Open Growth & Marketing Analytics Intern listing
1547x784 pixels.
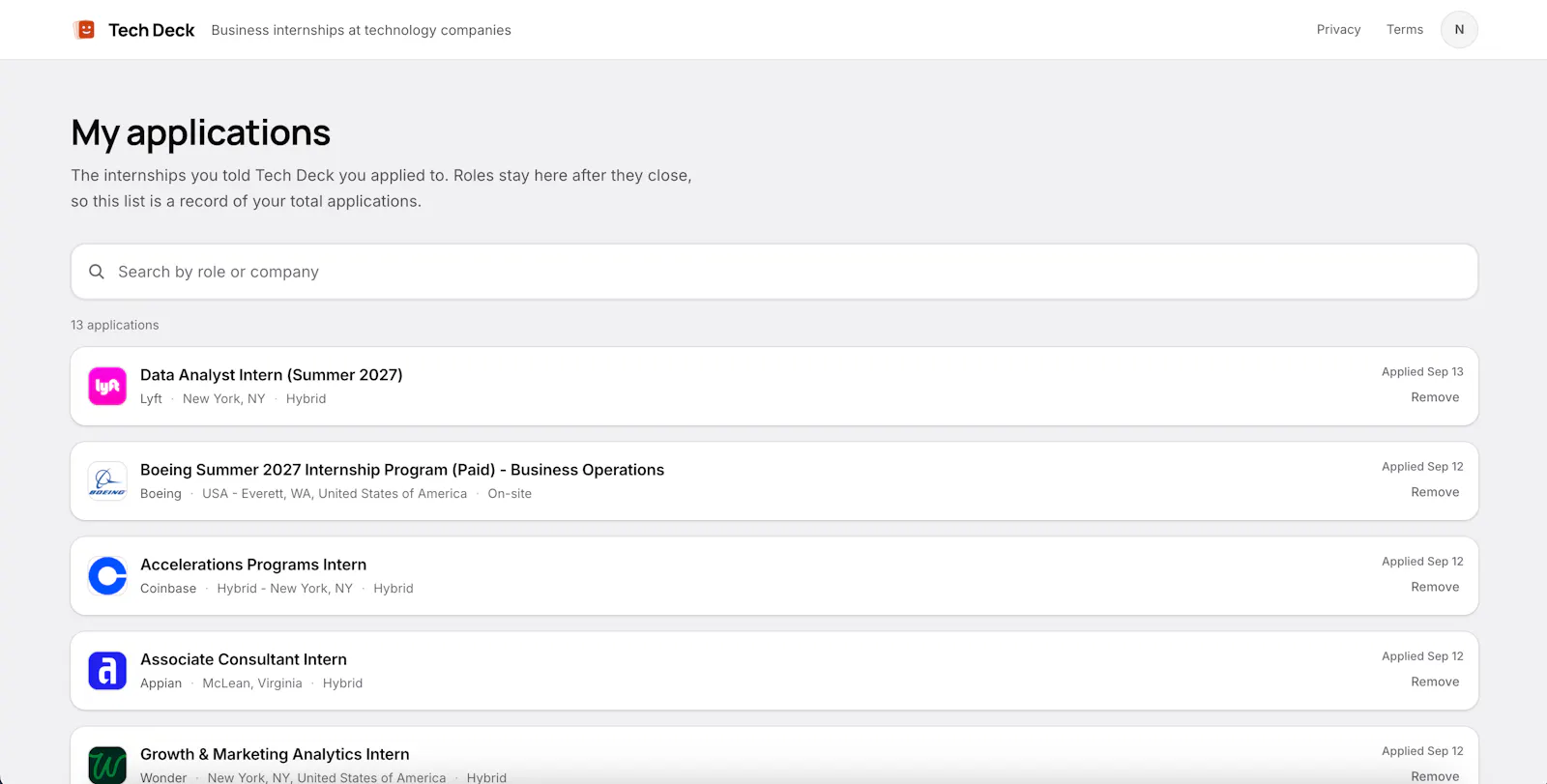coord(275,754)
